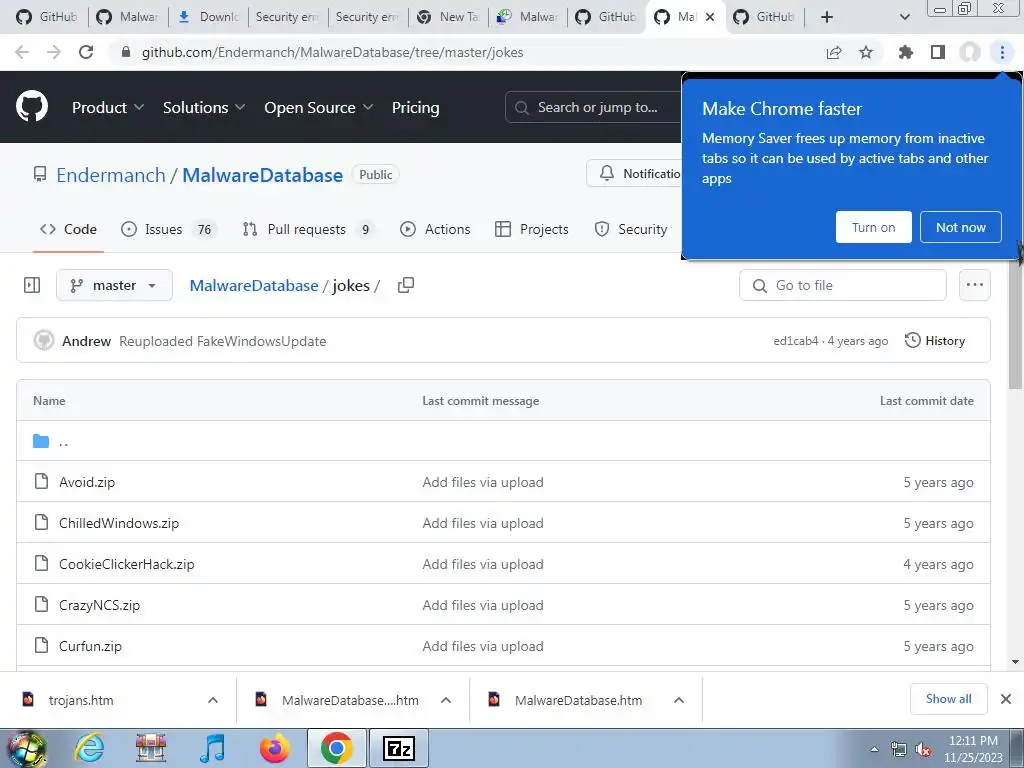Screen dimensions: 1024x768
Task: Expand the Product menu
Action: tap(108, 107)
